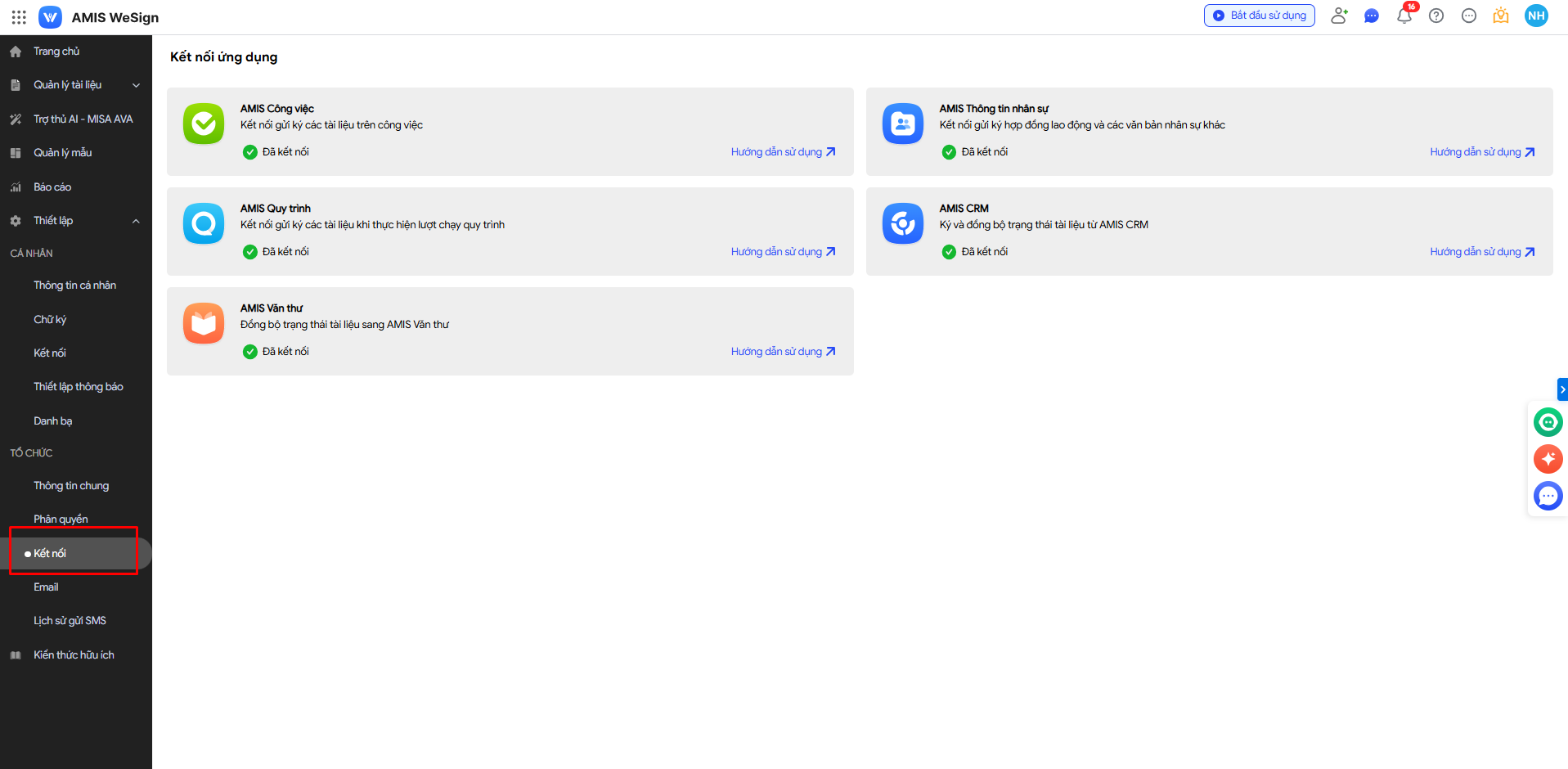
Task: Open the feedback smiley icon in header
Action: tap(1469, 16)
